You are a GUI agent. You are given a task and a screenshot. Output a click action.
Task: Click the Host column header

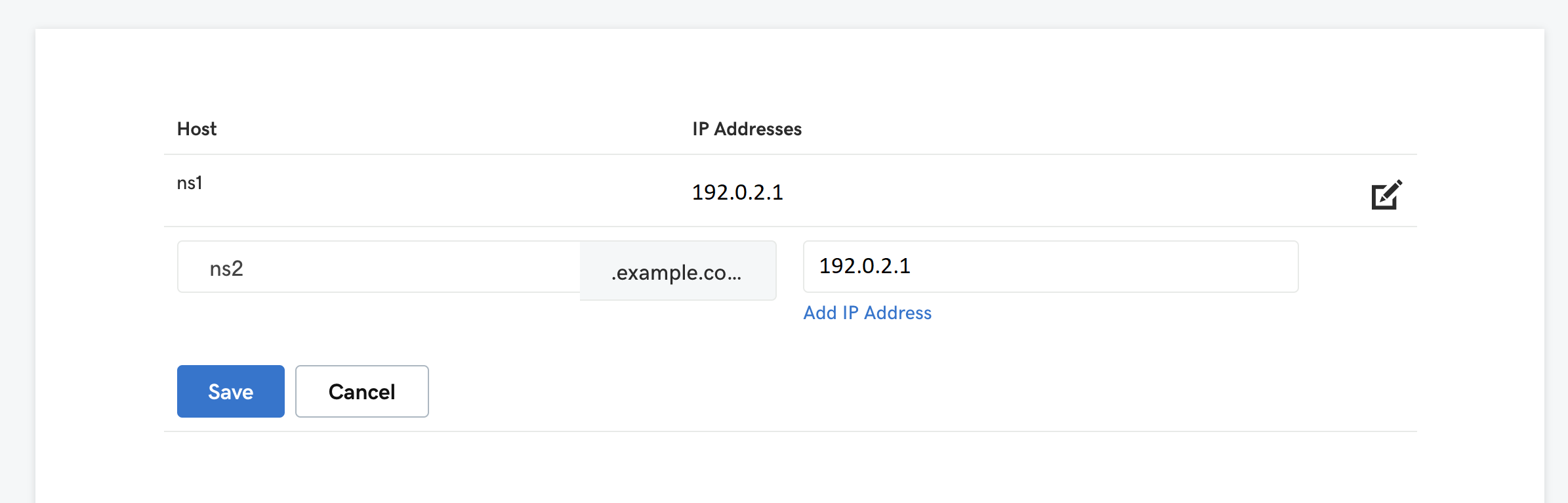196,129
